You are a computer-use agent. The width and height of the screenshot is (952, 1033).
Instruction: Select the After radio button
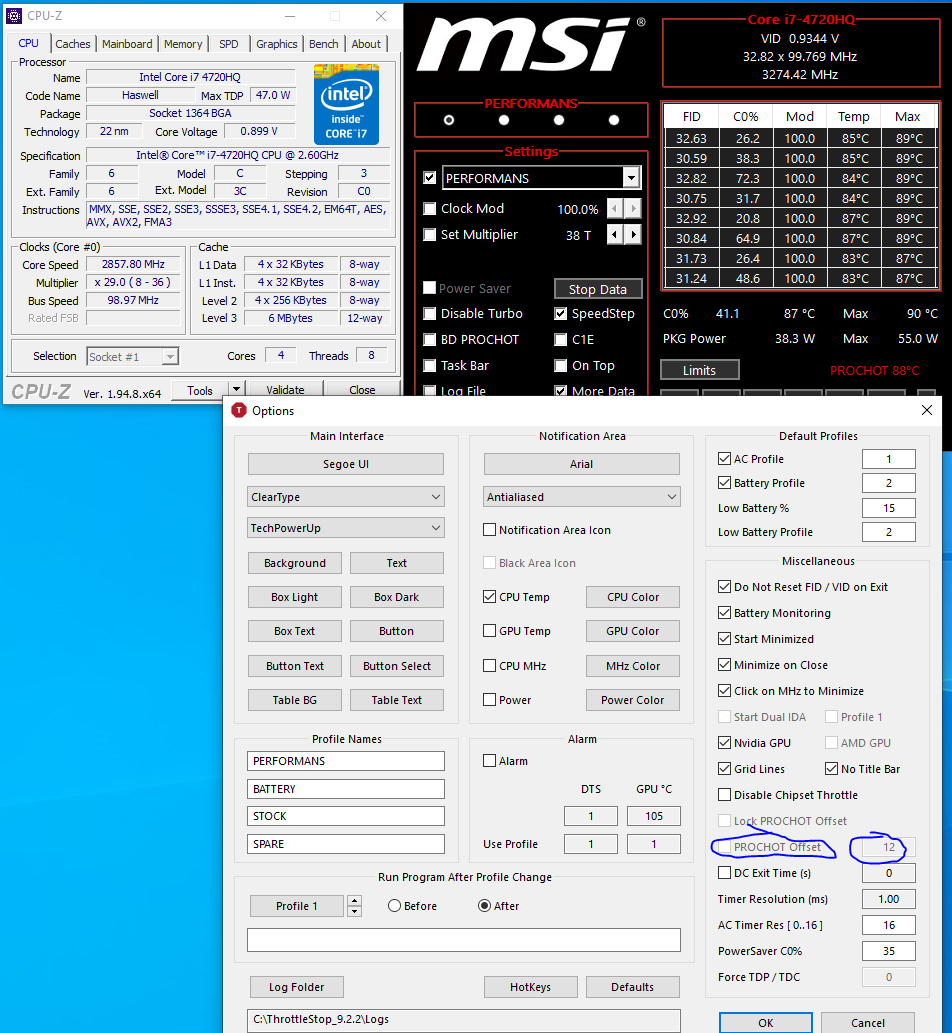484,906
